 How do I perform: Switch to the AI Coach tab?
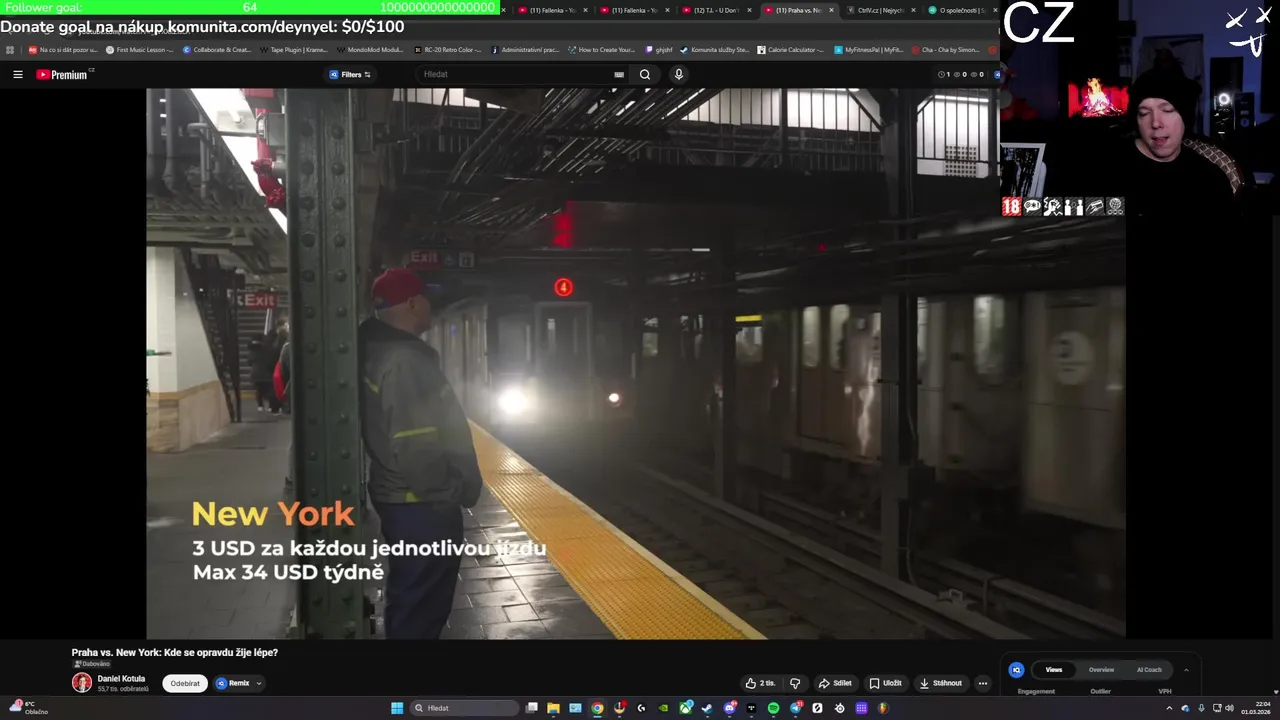1149,669
